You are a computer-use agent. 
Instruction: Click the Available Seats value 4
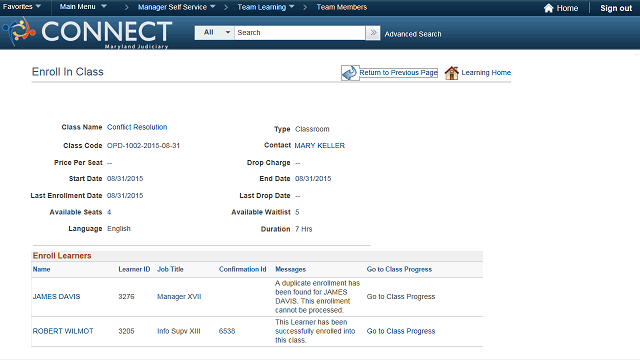[109, 212]
